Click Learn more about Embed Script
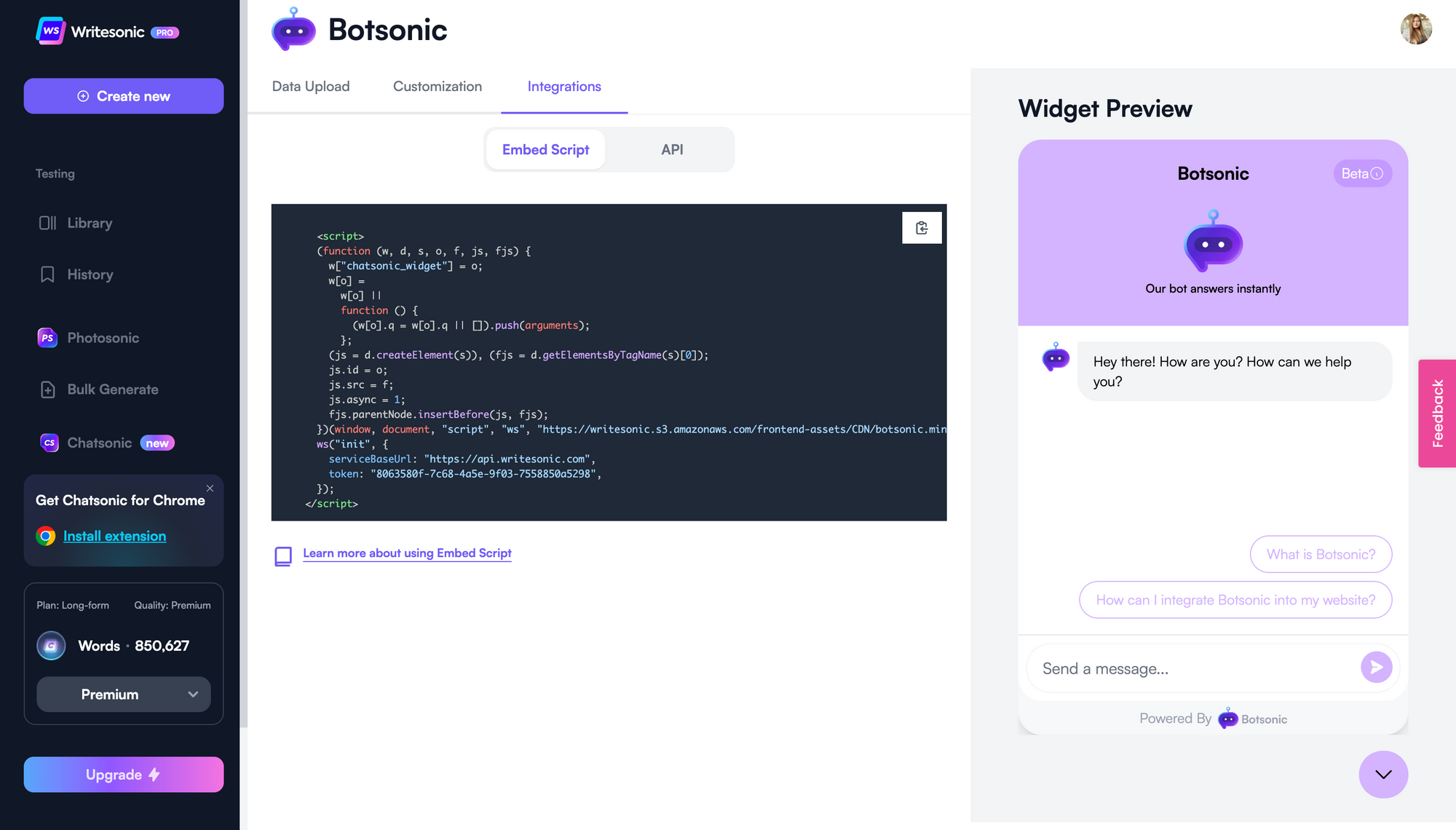The width and height of the screenshot is (1456, 830). [407, 552]
